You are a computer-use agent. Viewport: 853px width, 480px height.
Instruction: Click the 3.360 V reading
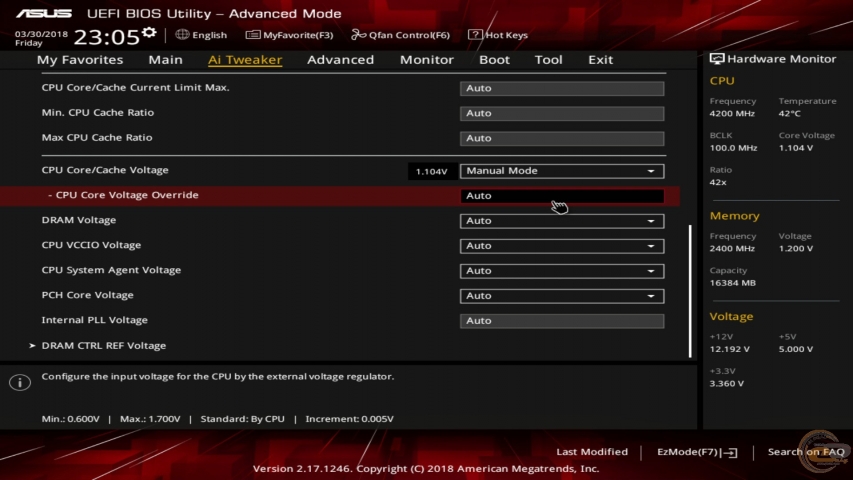pos(727,384)
